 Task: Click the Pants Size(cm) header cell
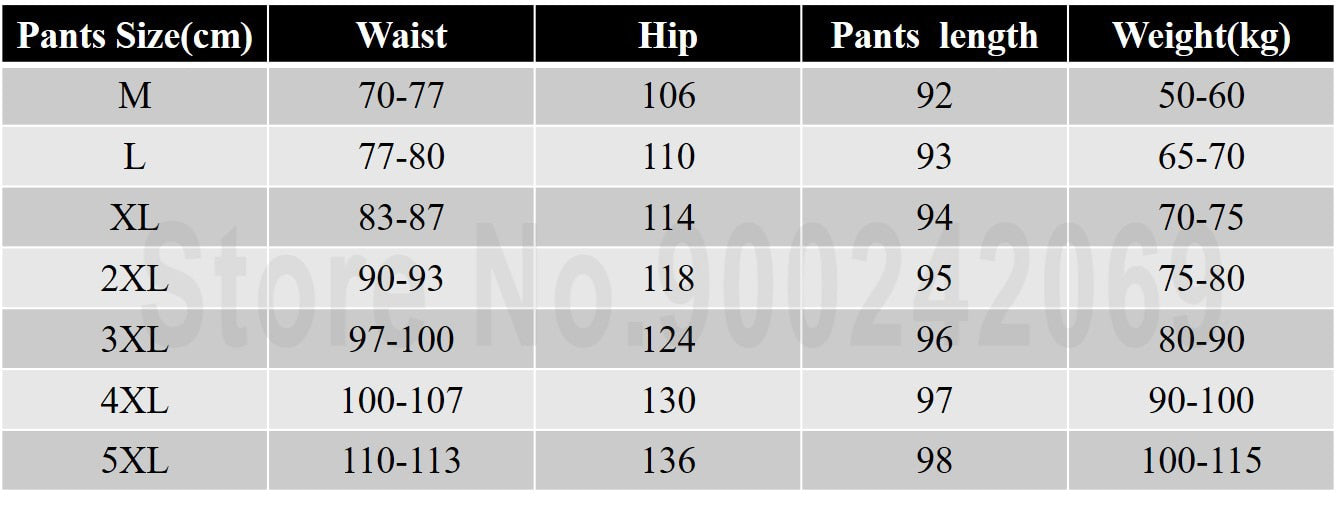tap(134, 36)
